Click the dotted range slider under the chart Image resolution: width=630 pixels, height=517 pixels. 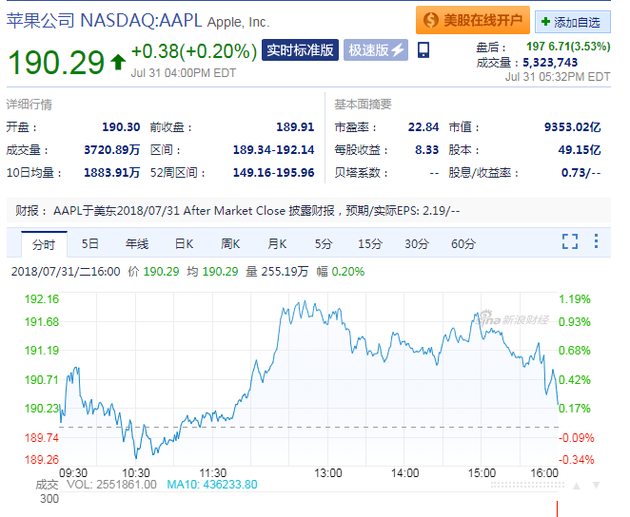(527, 485)
